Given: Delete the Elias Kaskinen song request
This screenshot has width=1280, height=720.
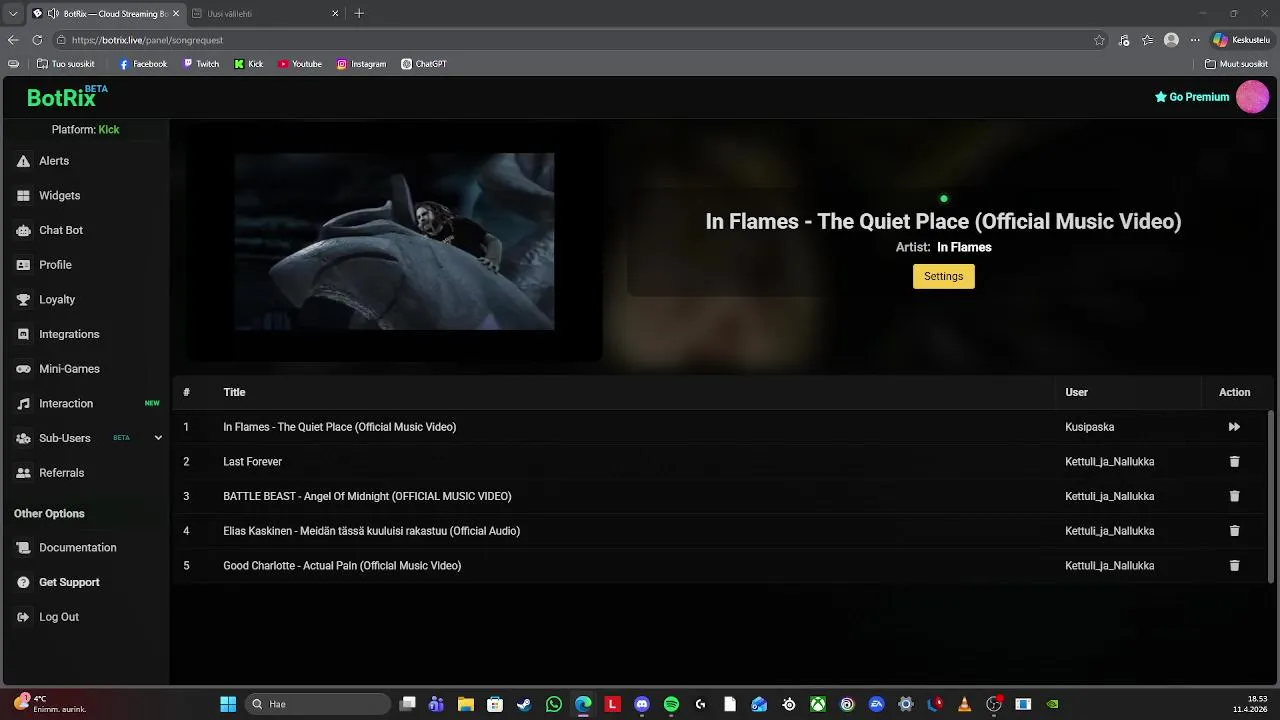Looking at the screenshot, I should point(1234,531).
